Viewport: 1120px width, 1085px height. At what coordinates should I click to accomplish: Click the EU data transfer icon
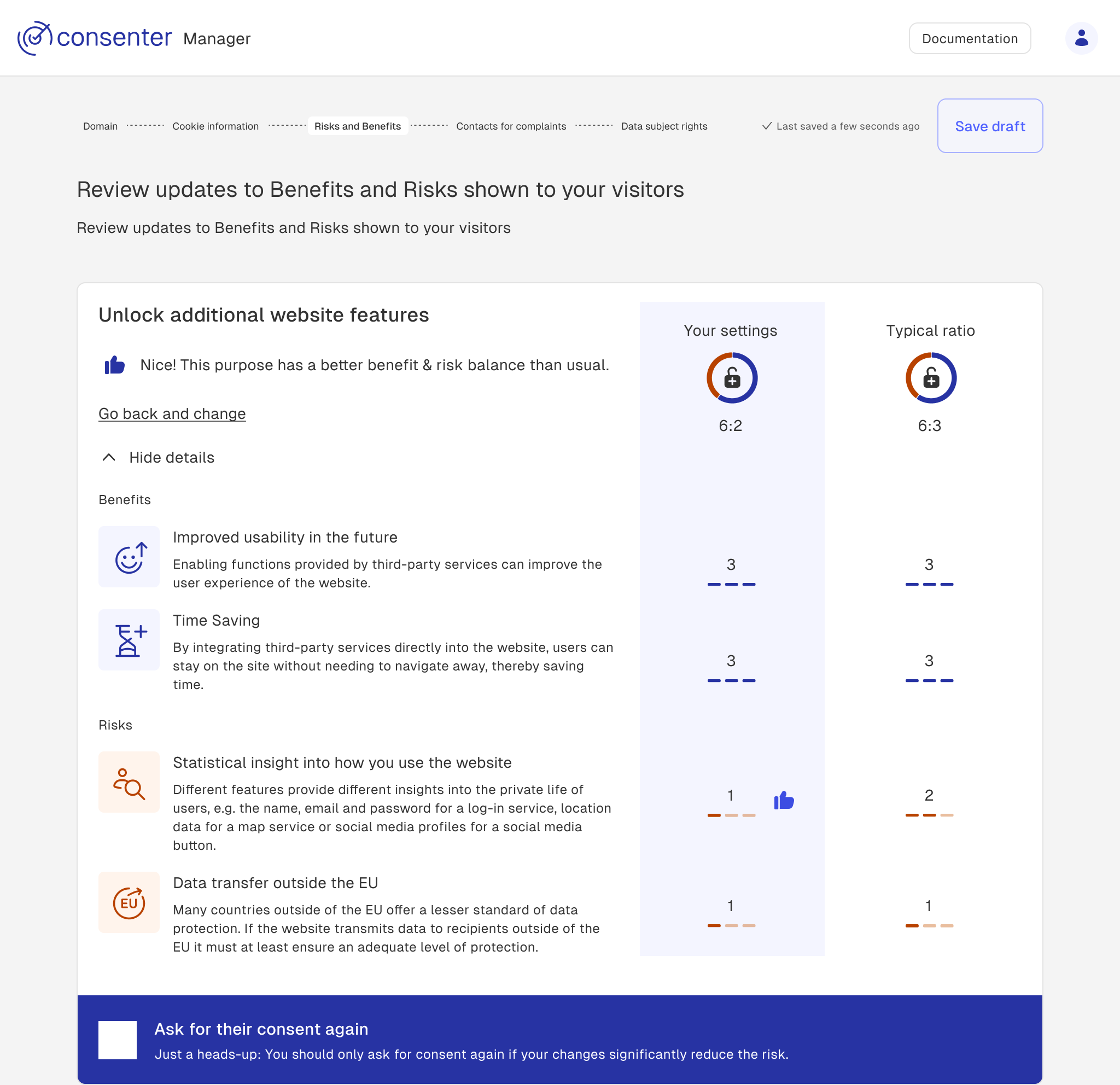pos(129,902)
